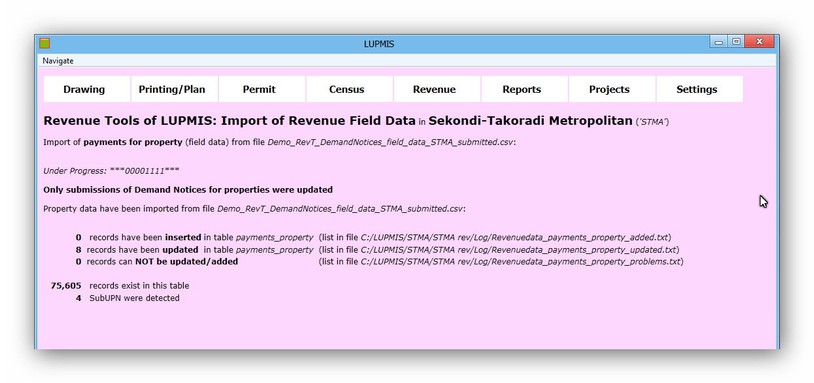The height and width of the screenshot is (383, 814).
Task: Click 'Sekondi-Takoradi Metropolitan' heading text
Action: tap(530, 121)
